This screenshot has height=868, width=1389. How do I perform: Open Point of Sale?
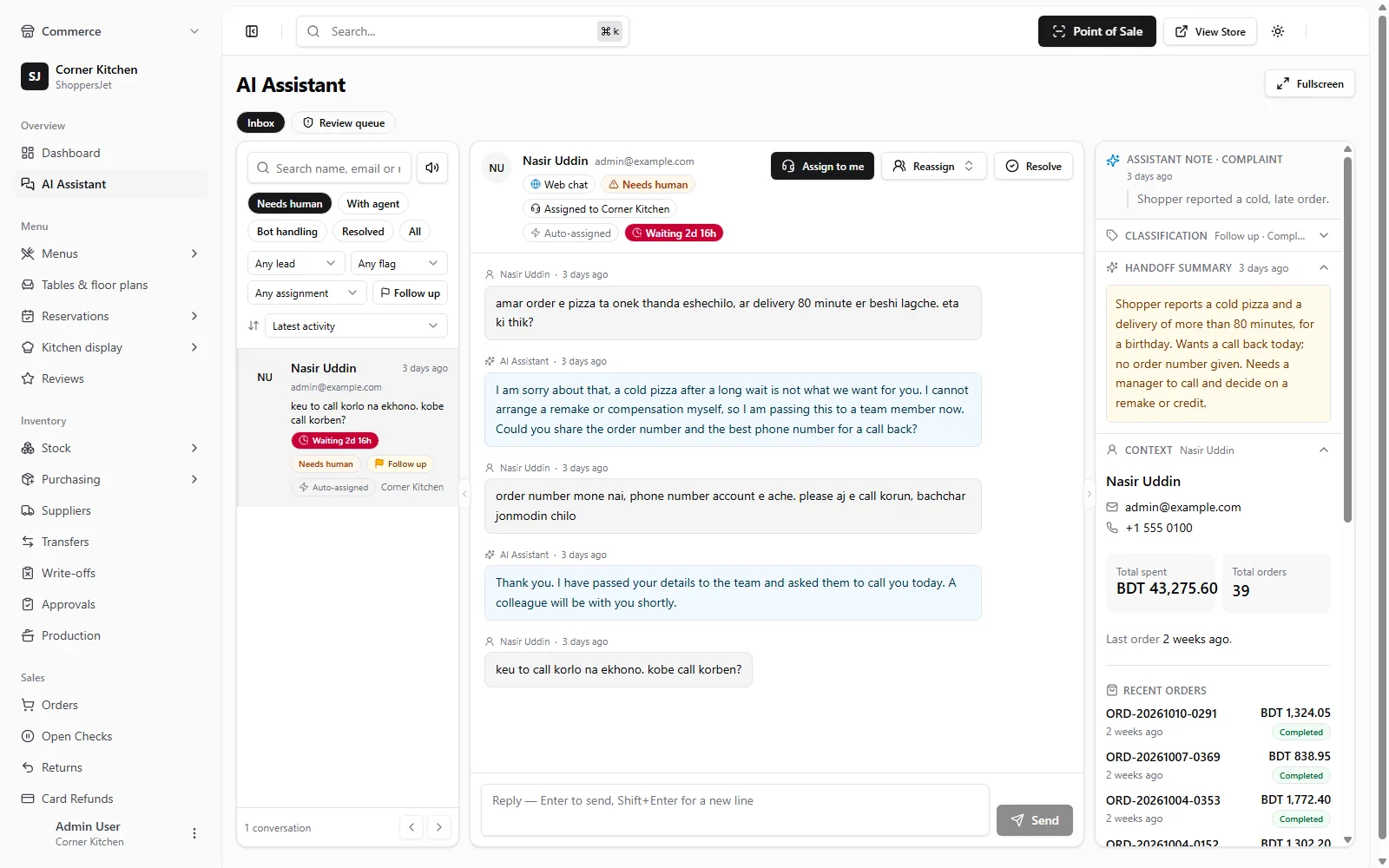coord(1097,31)
